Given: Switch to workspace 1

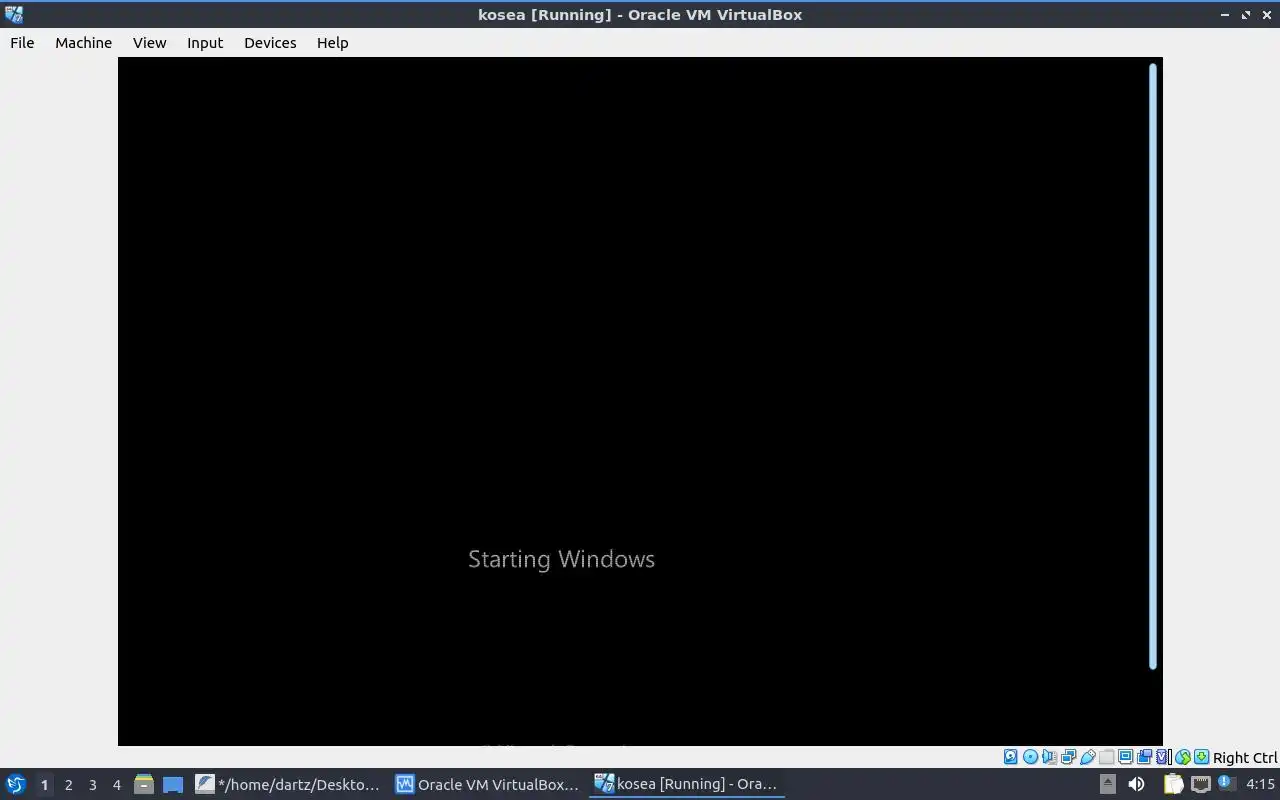Looking at the screenshot, I should (44, 785).
